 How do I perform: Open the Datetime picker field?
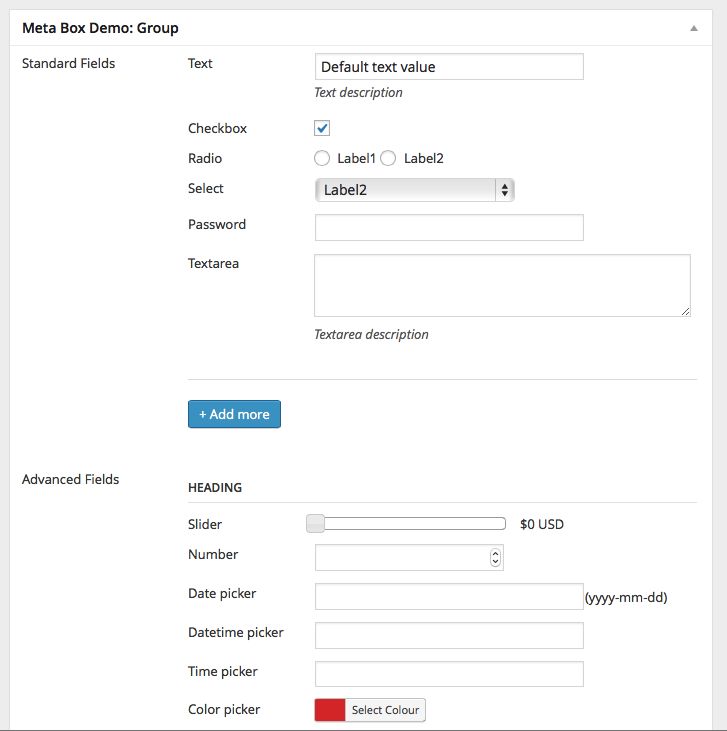(x=448, y=636)
